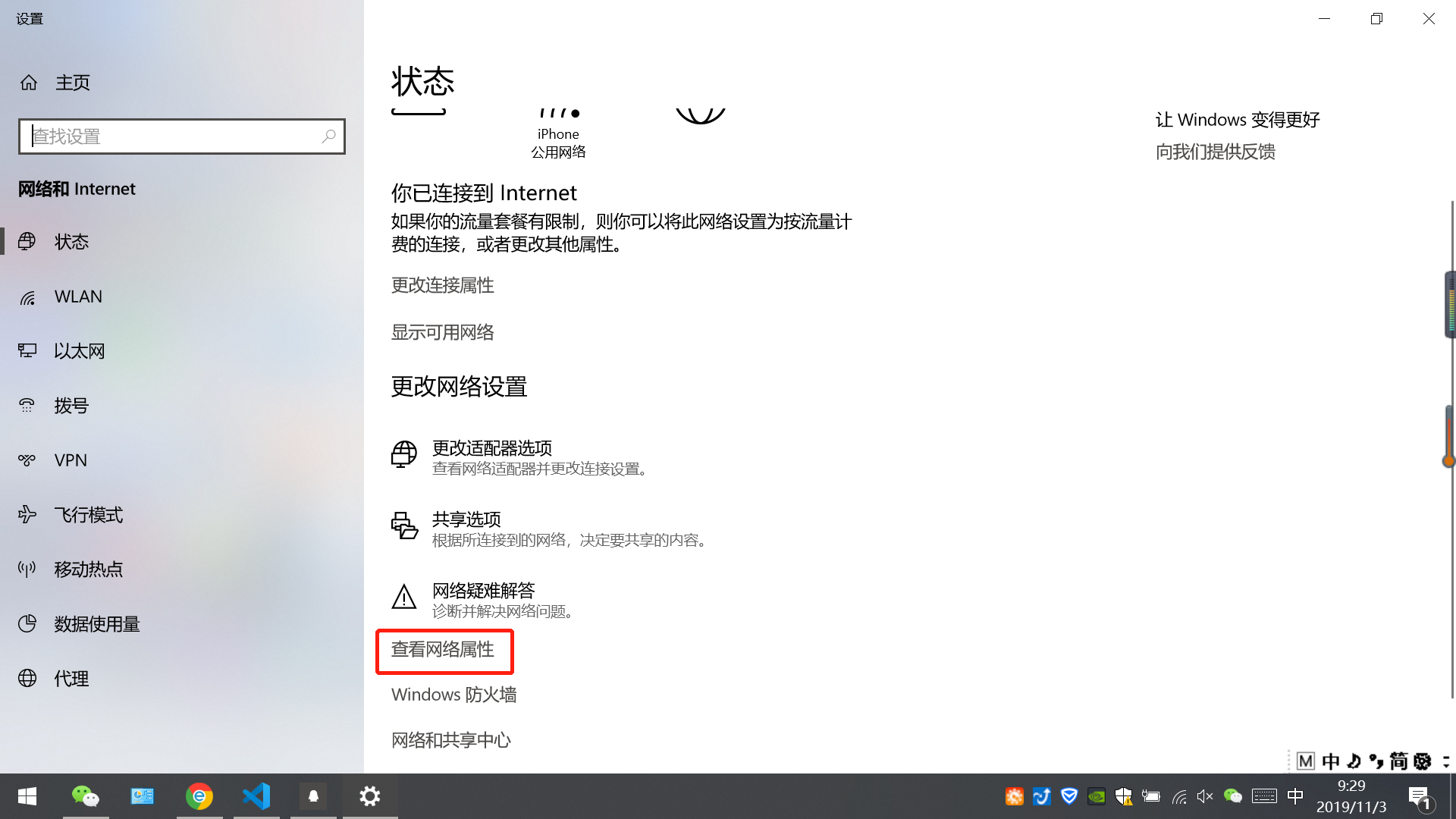Select 主页 (Home) in the sidebar
This screenshot has height=819, width=1456.
[72, 82]
